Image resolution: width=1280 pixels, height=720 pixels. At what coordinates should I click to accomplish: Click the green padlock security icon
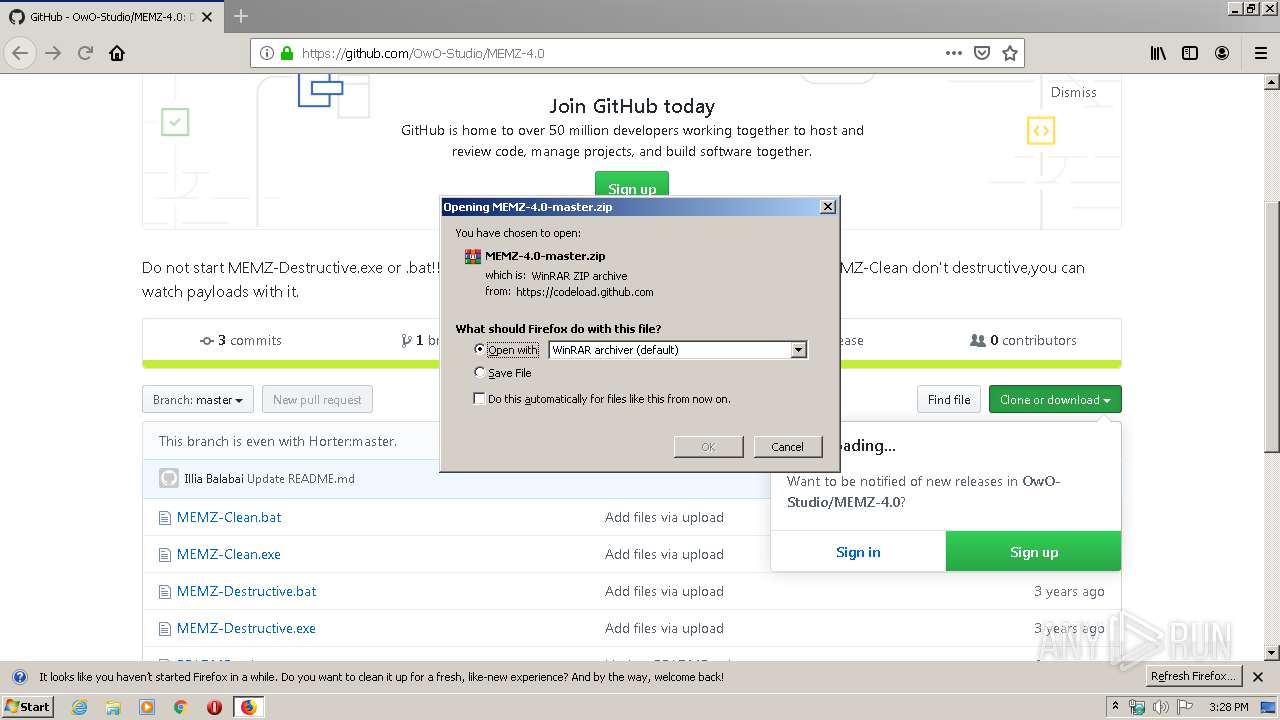(287, 53)
